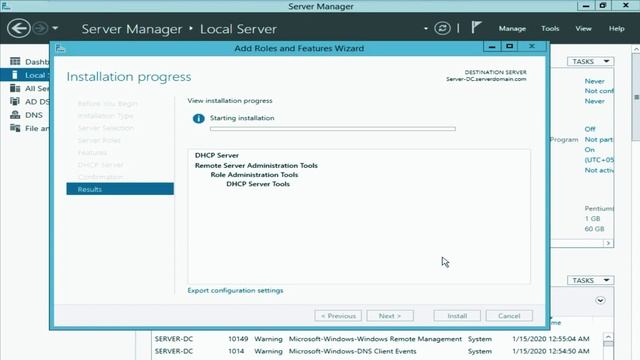This screenshot has height=360, width=640.
Task: Select the Local Server sidebar icon
Action: click(15, 75)
